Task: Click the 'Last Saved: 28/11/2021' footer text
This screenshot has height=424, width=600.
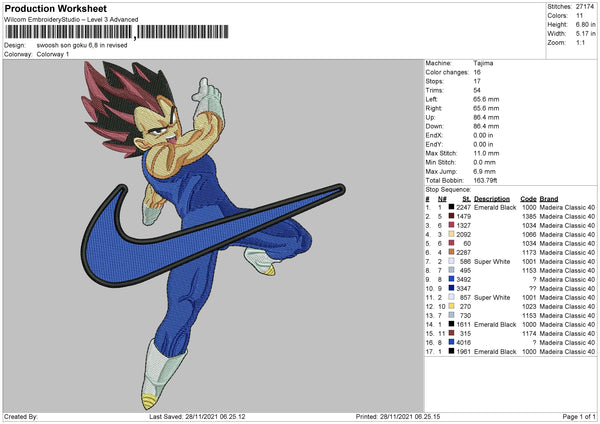Action: pyautogui.click(x=197, y=416)
